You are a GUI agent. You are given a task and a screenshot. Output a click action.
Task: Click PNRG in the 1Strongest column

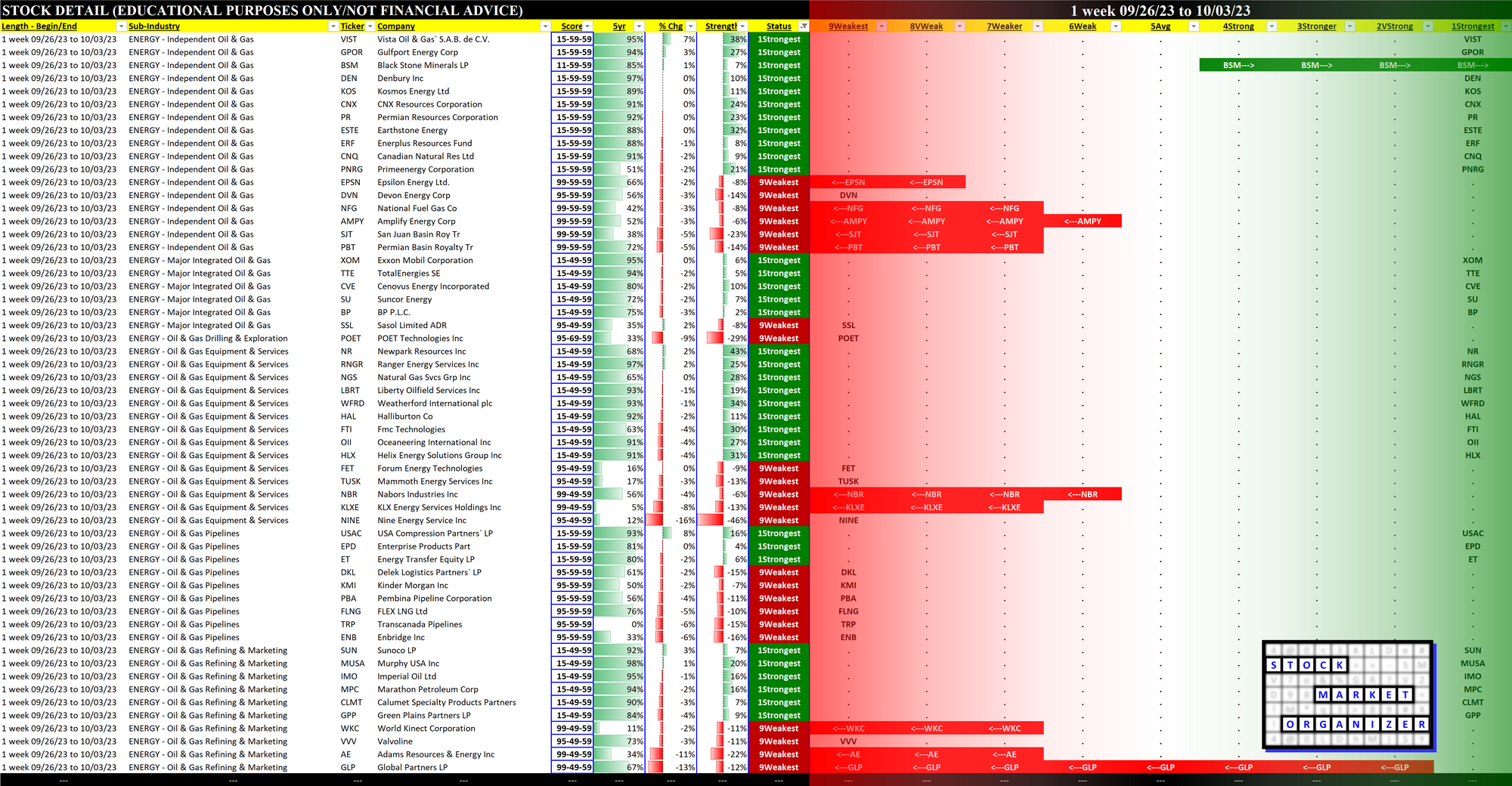[x=1473, y=169]
